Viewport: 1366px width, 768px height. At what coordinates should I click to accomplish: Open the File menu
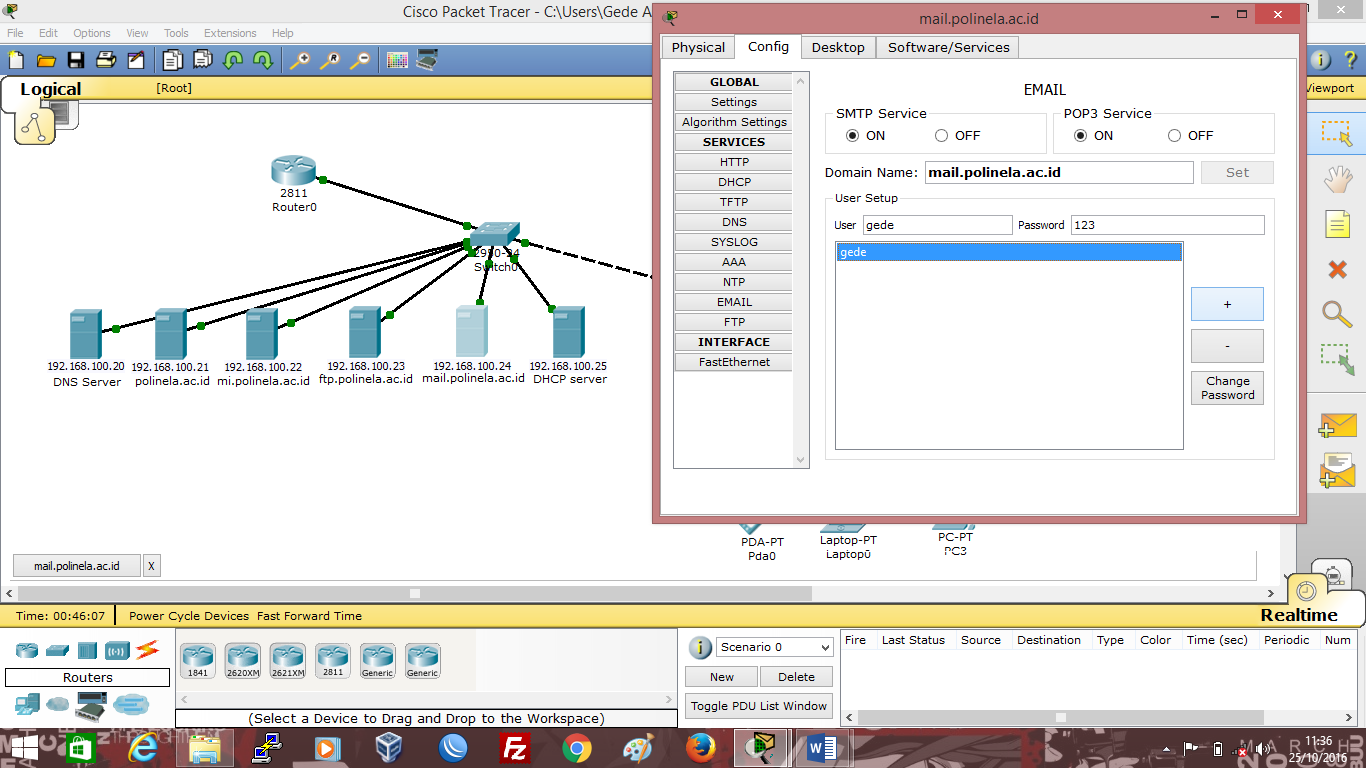(15, 33)
